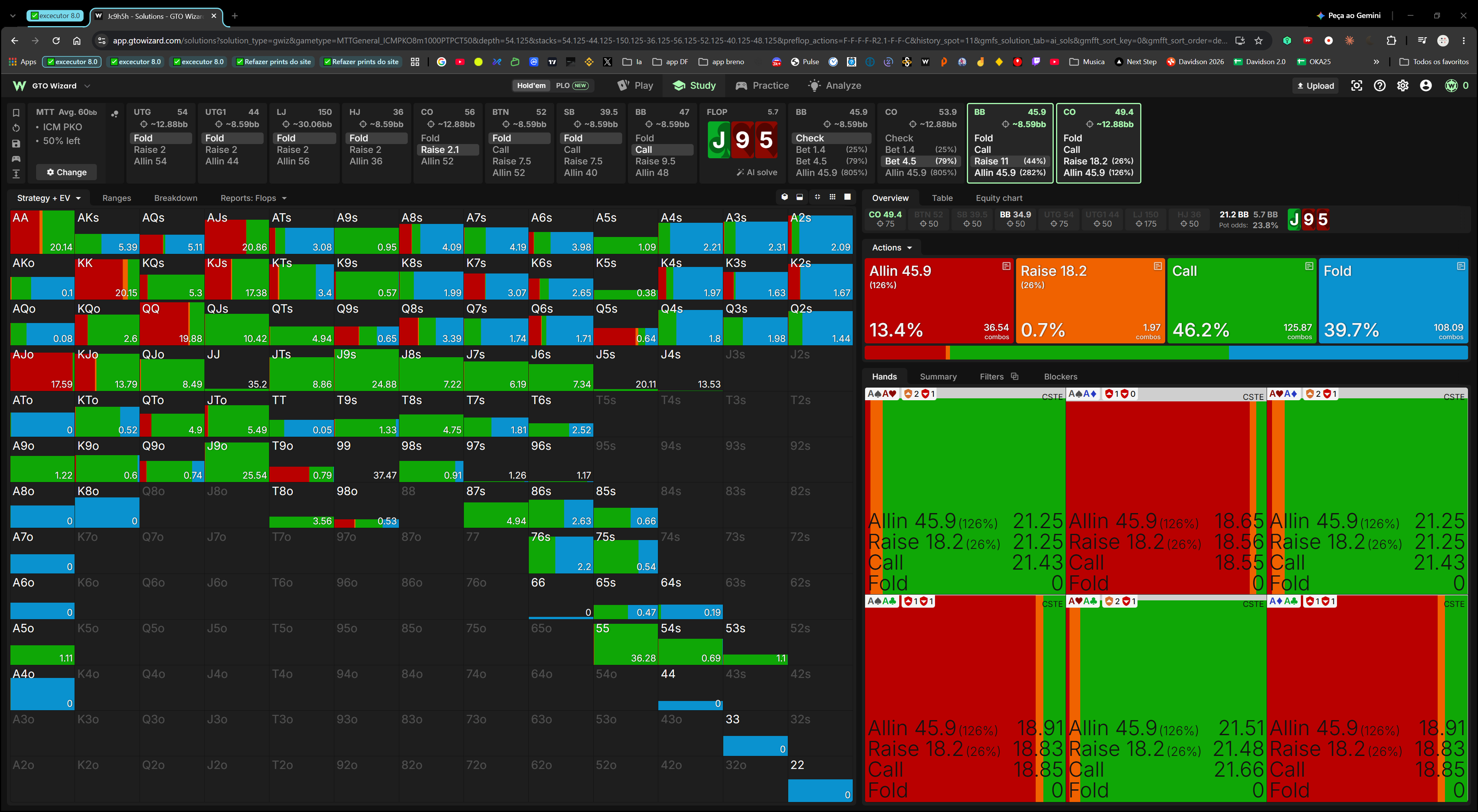Click the save disk sidebar icon
Viewport: 1478px width, 812px height.
16,143
